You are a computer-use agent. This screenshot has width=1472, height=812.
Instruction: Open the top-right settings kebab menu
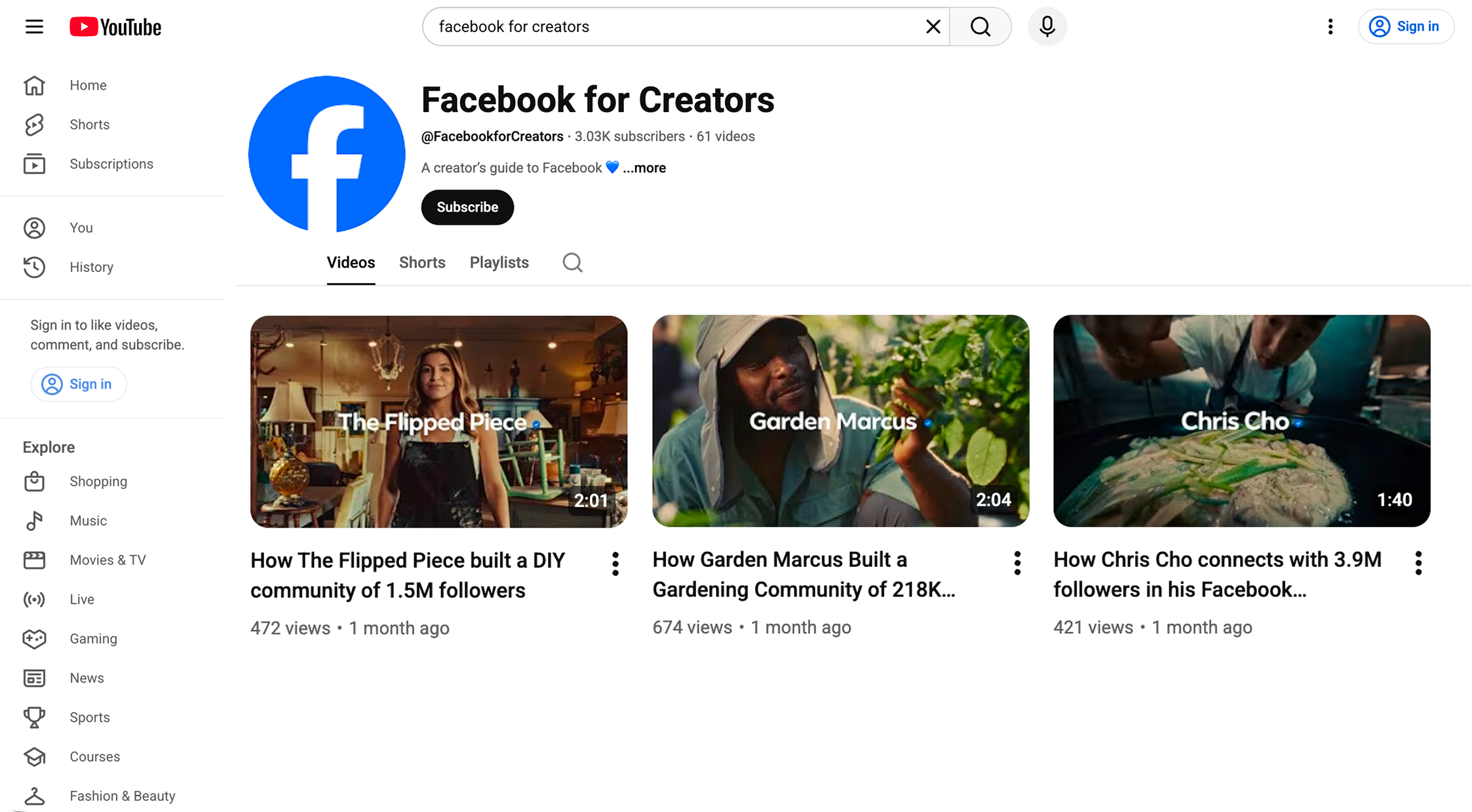click(1330, 27)
